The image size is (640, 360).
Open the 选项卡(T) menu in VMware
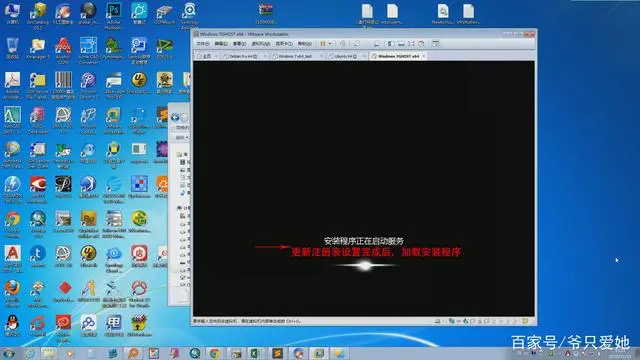(x=284, y=44)
